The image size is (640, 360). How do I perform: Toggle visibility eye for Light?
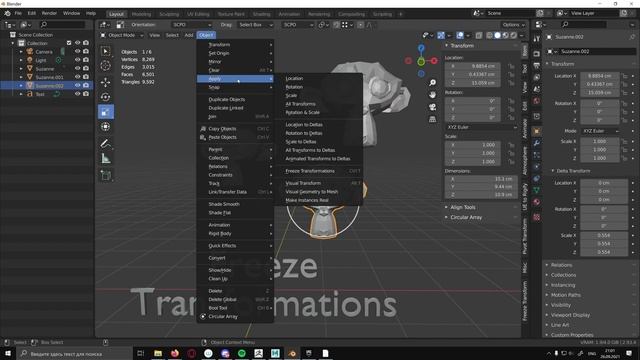coord(78,60)
